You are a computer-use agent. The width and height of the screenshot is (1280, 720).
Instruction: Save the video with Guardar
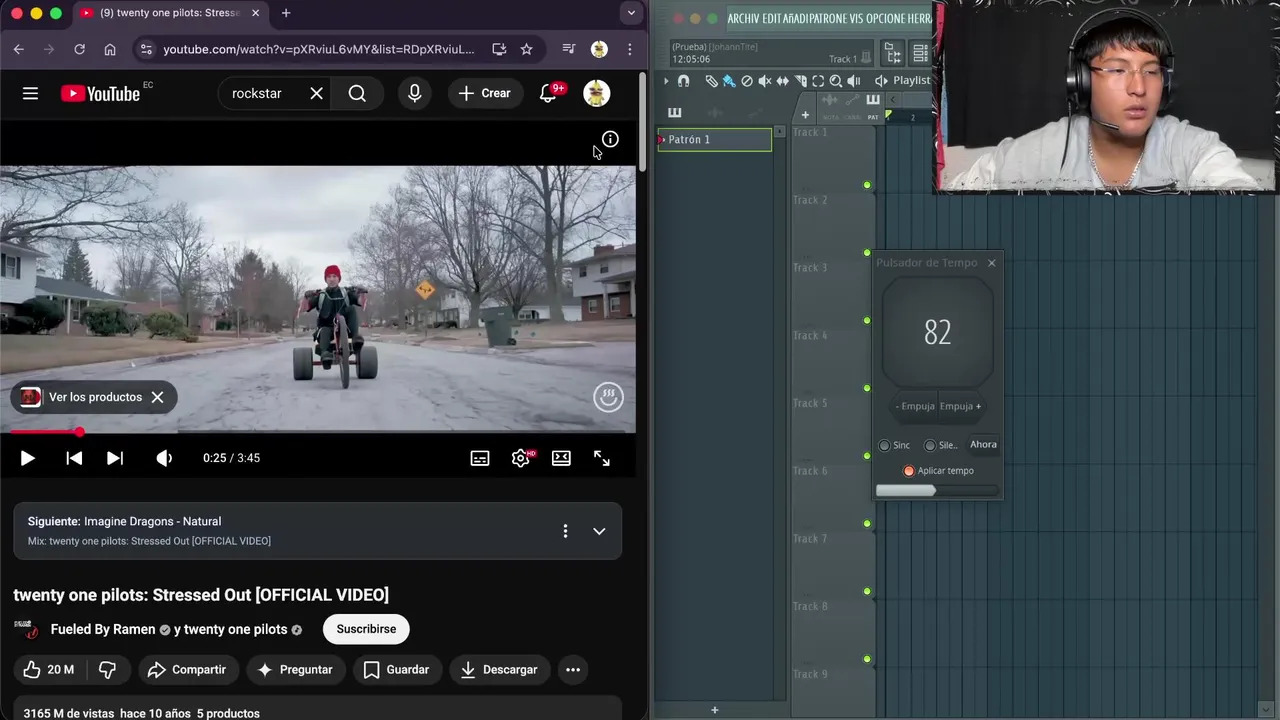(x=396, y=670)
